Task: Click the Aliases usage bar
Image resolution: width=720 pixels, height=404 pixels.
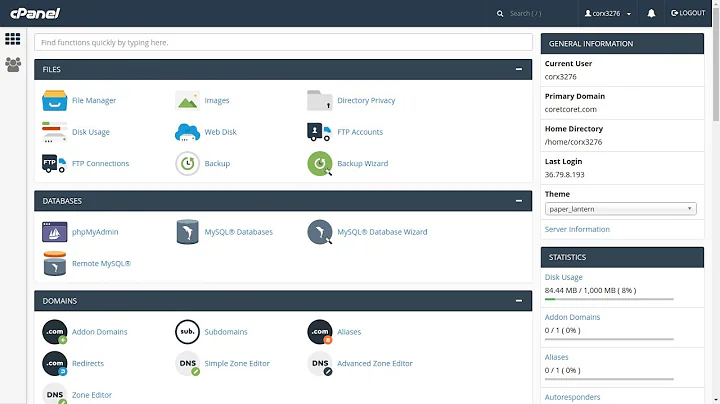Action: (609, 379)
